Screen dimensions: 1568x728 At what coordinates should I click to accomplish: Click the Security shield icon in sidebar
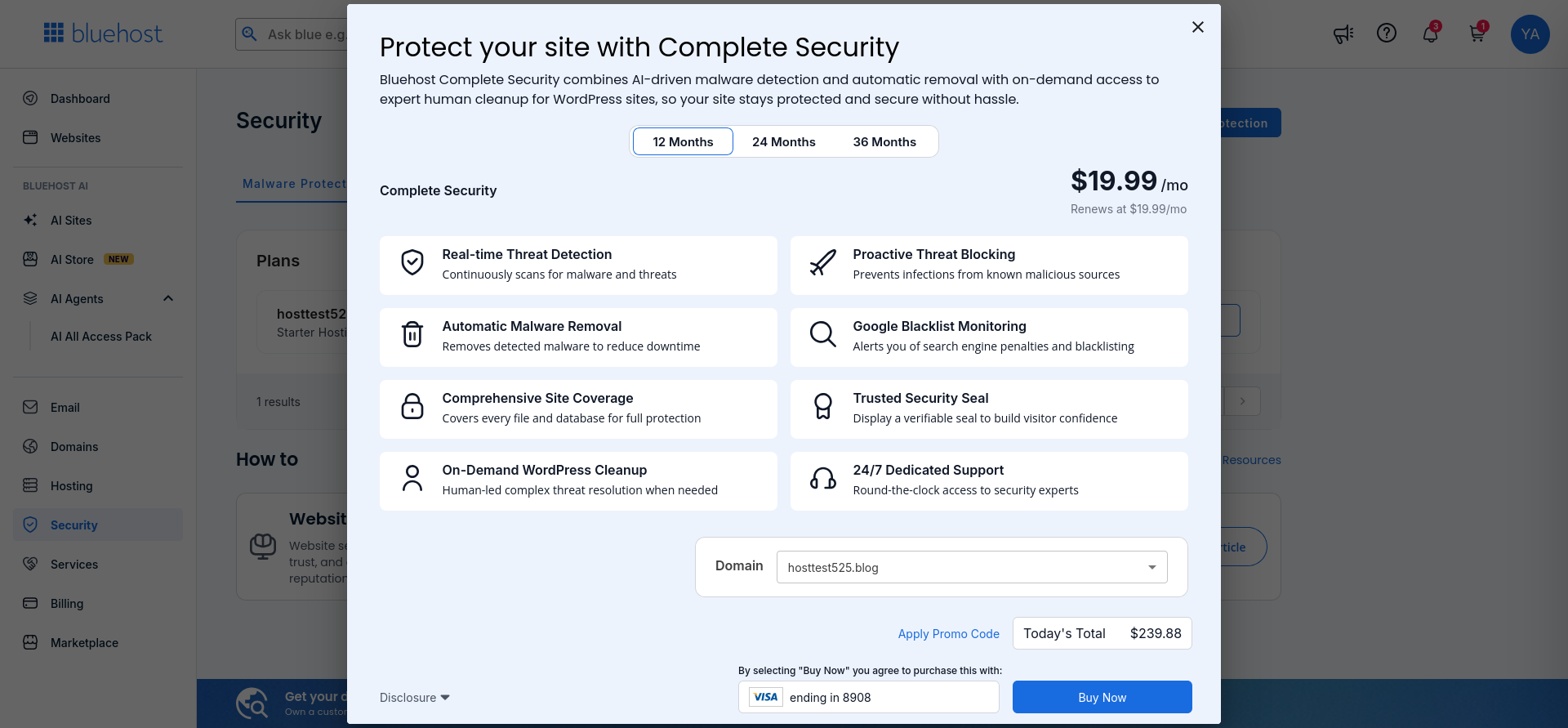[x=30, y=525]
